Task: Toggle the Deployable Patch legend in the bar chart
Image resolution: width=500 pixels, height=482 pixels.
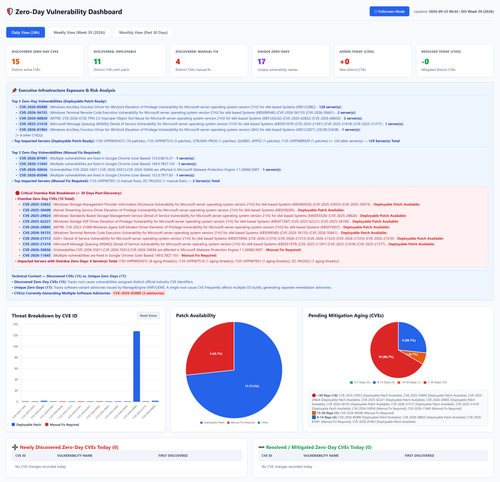Action: tap(26, 425)
